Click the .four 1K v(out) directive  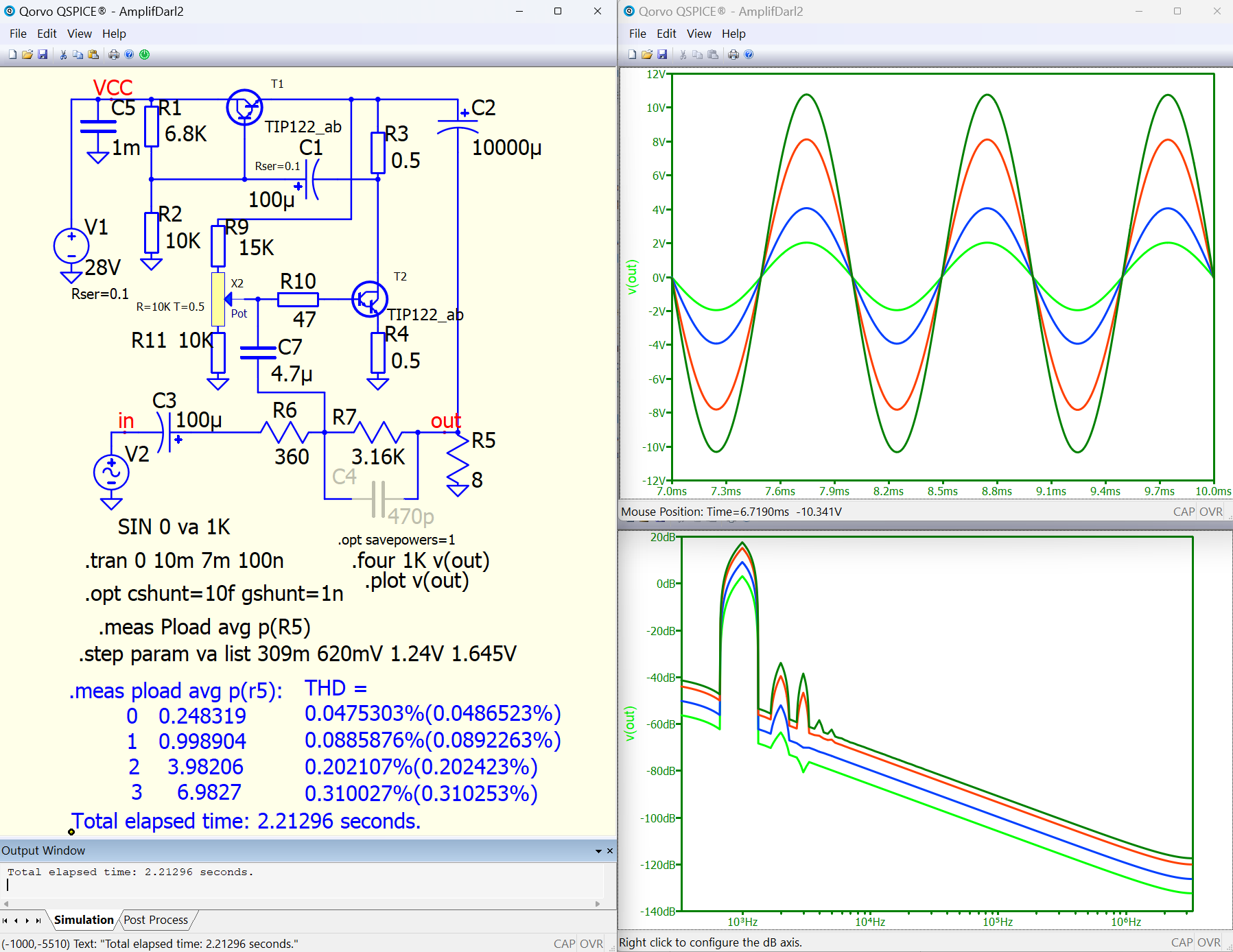point(421,560)
